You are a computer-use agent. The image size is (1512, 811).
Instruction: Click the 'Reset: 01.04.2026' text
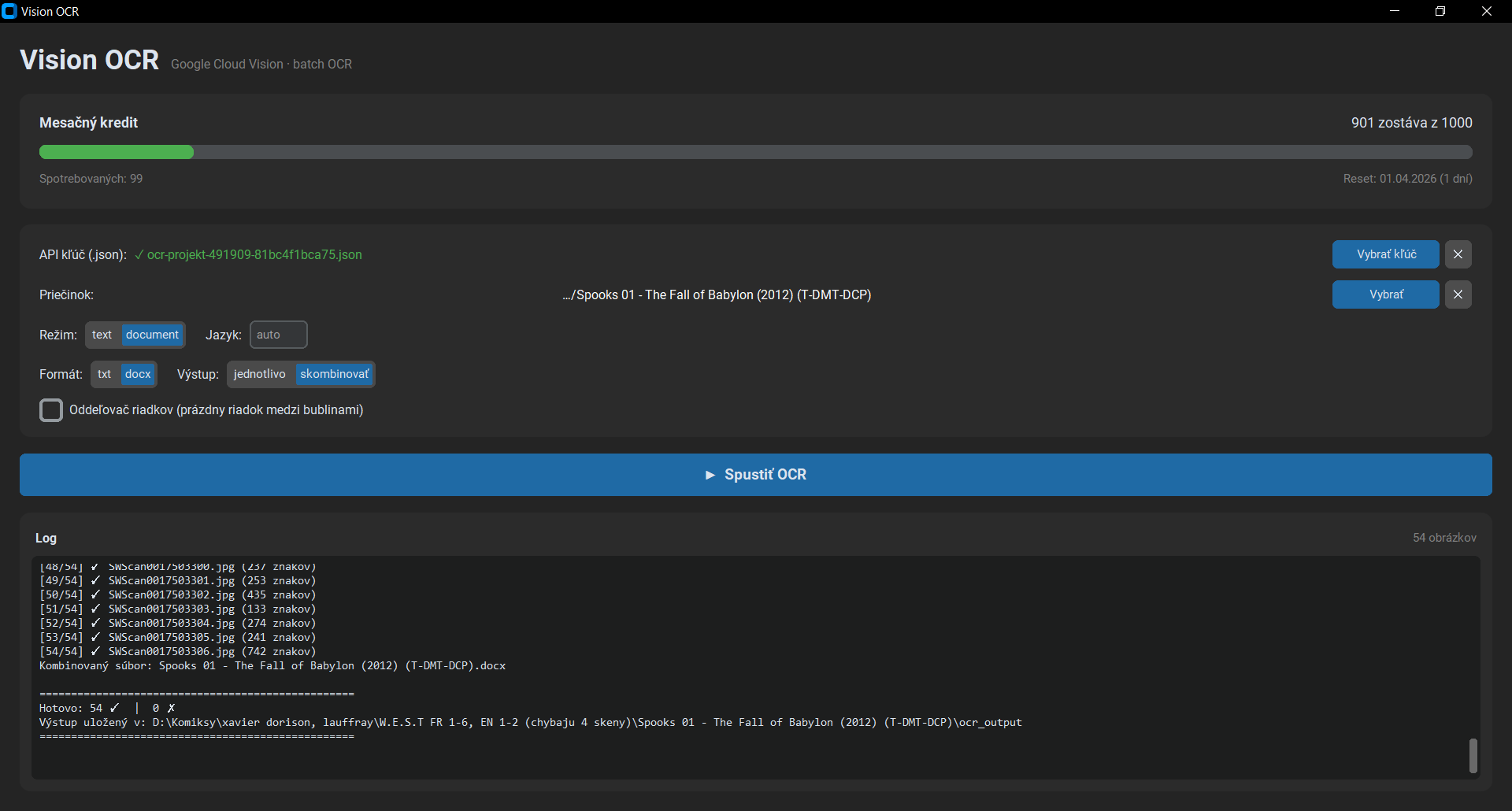pyautogui.click(x=1408, y=179)
